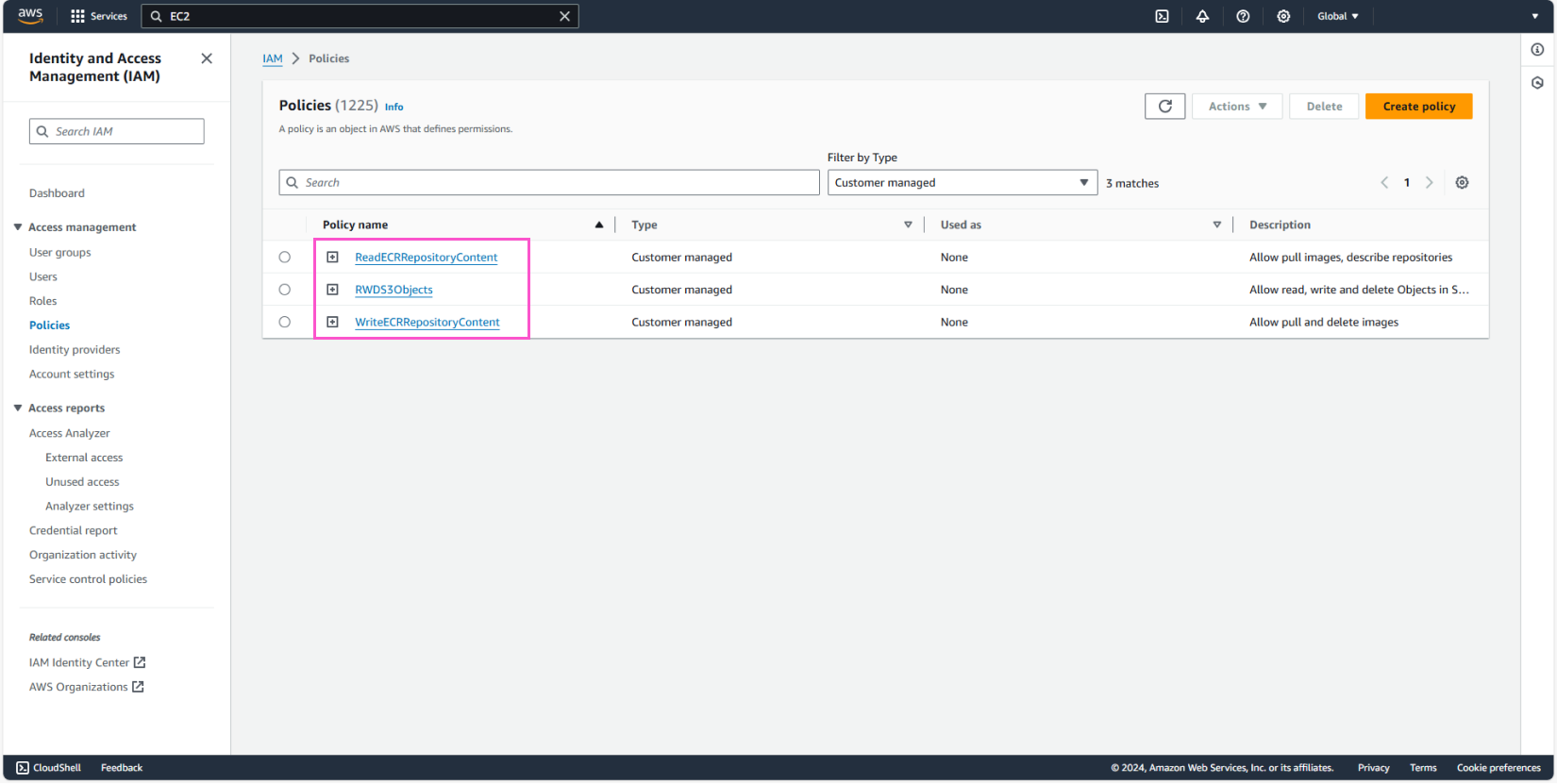This screenshot has height=784, width=1557.
Task: Open table preferences gear icon
Action: (1462, 183)
